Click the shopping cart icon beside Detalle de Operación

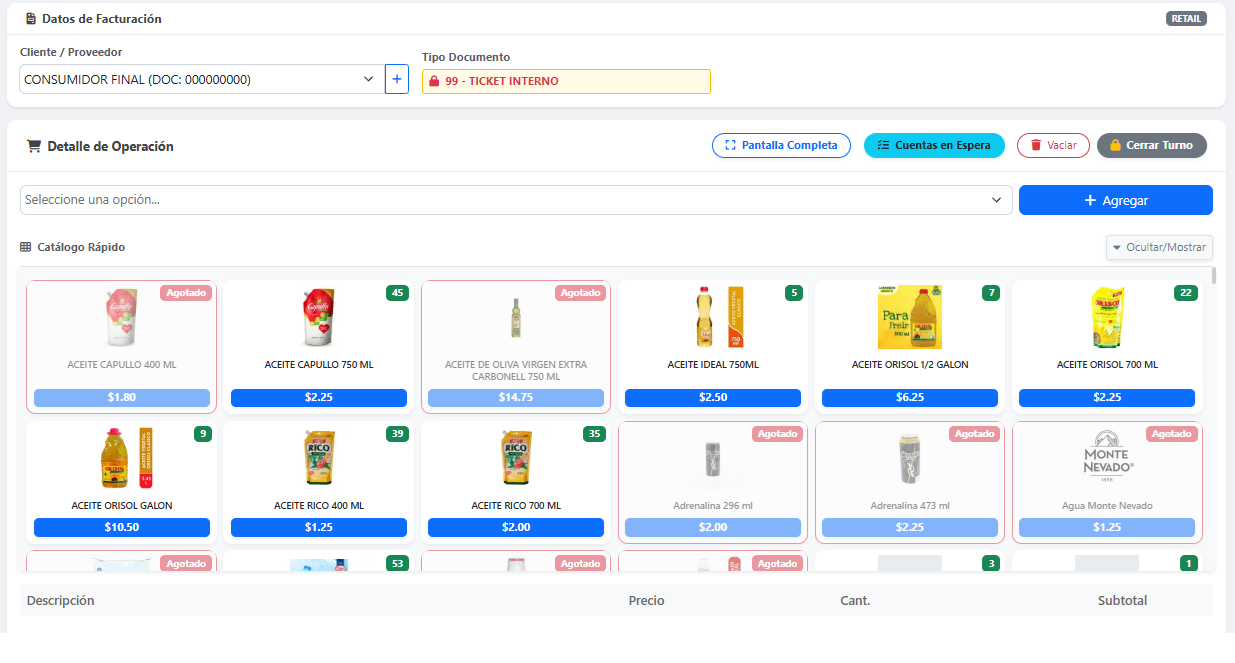tap(34, 146)
